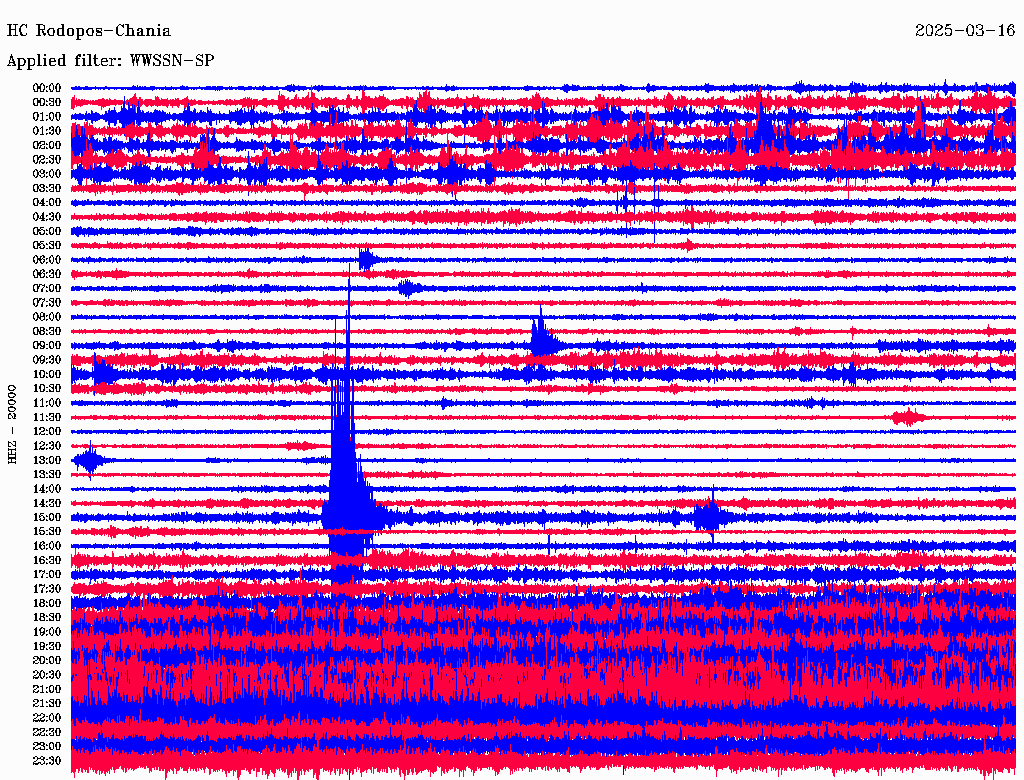1024x780 pixels.
Task: Select the 12:00 time label
Action: click(47, 432)
